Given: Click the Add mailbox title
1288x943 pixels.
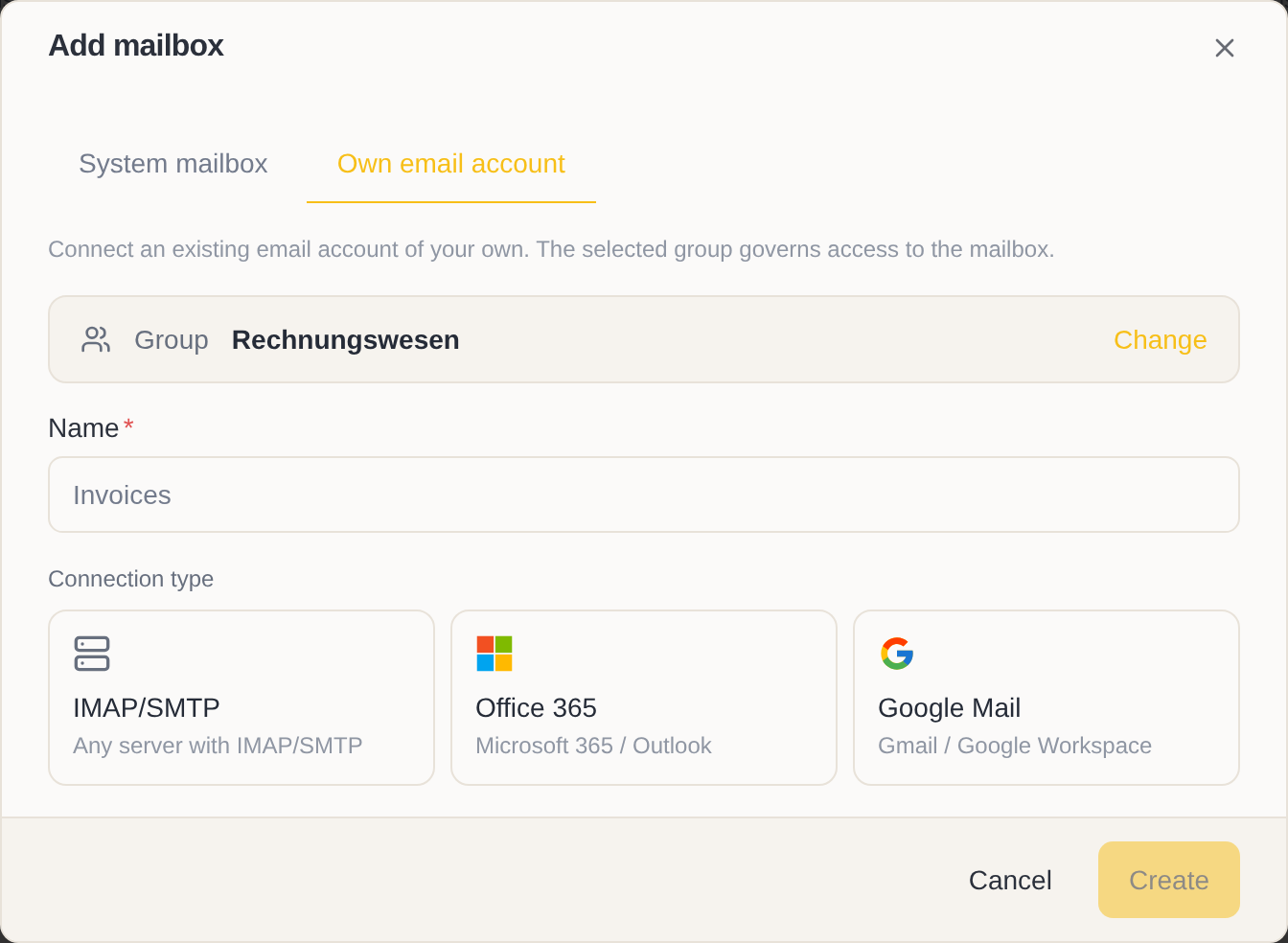Looking at the screenshot, I should tap(136, 46).
